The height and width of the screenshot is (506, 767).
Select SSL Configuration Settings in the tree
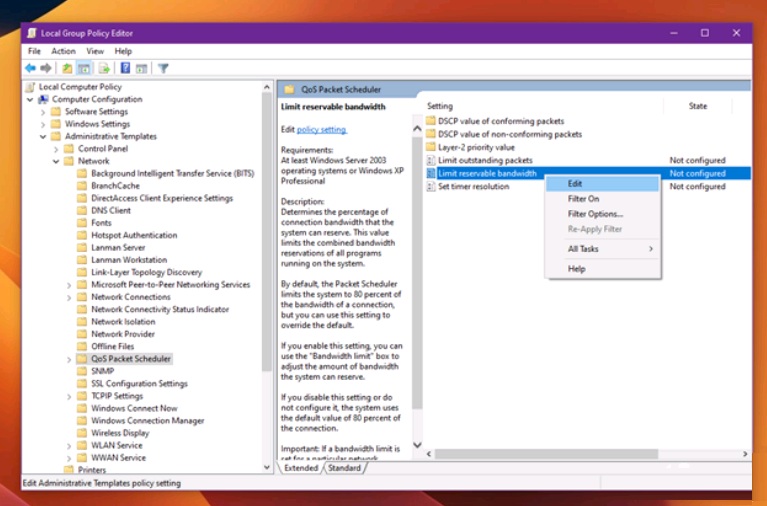coord(139,384)
